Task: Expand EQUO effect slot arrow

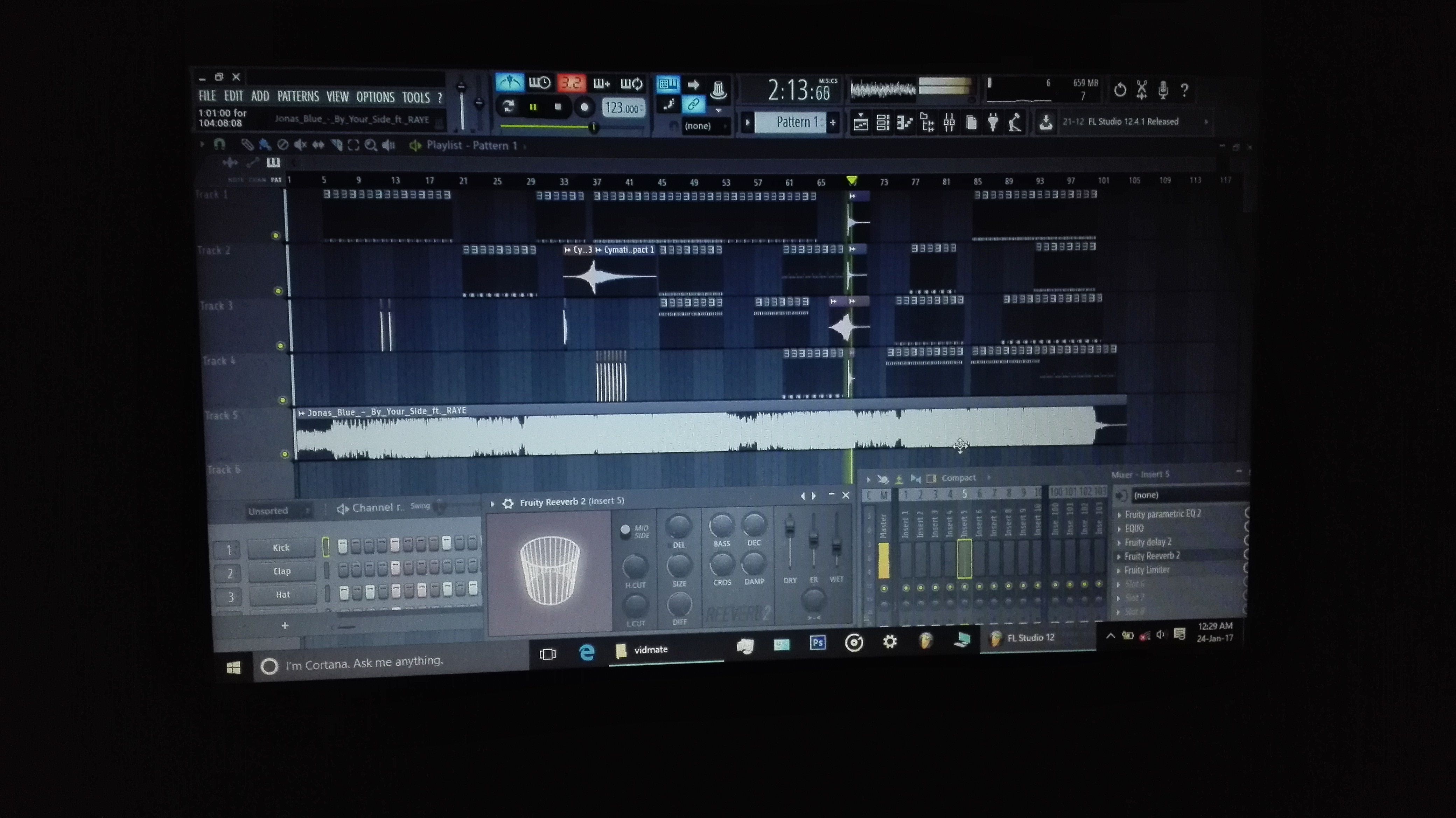Action: 1119,529
